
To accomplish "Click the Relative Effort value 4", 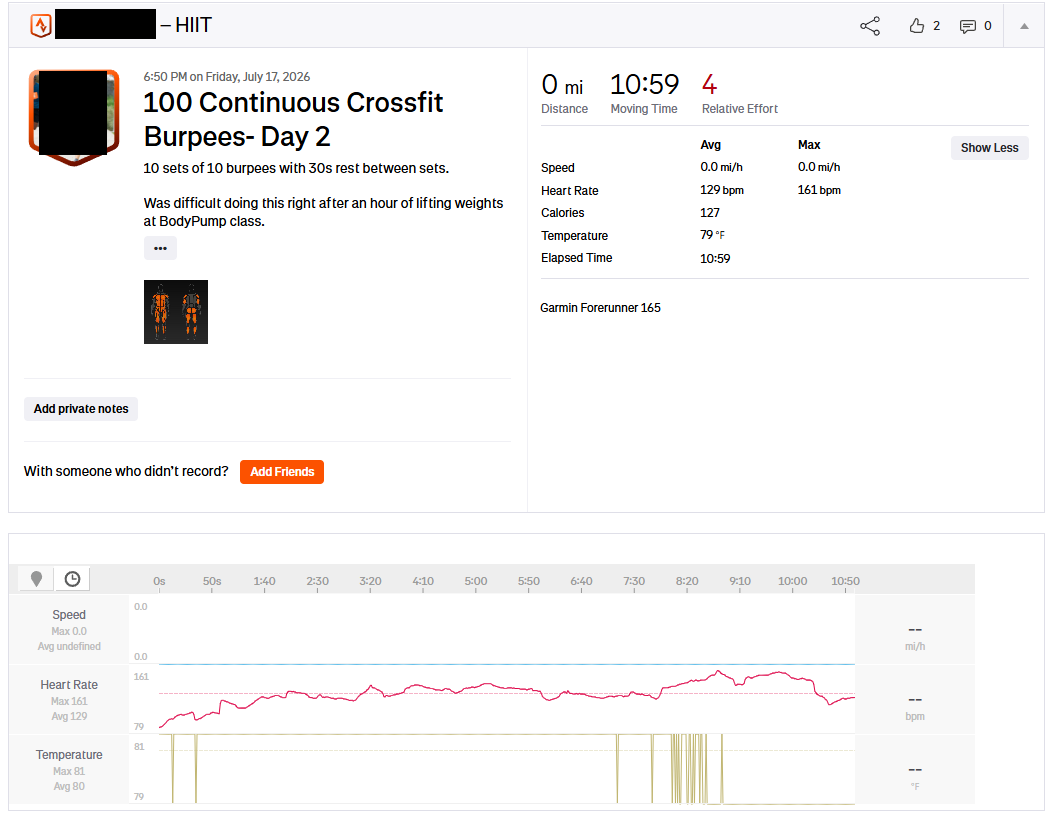I will pyautogui.click(x=709, y=85).
